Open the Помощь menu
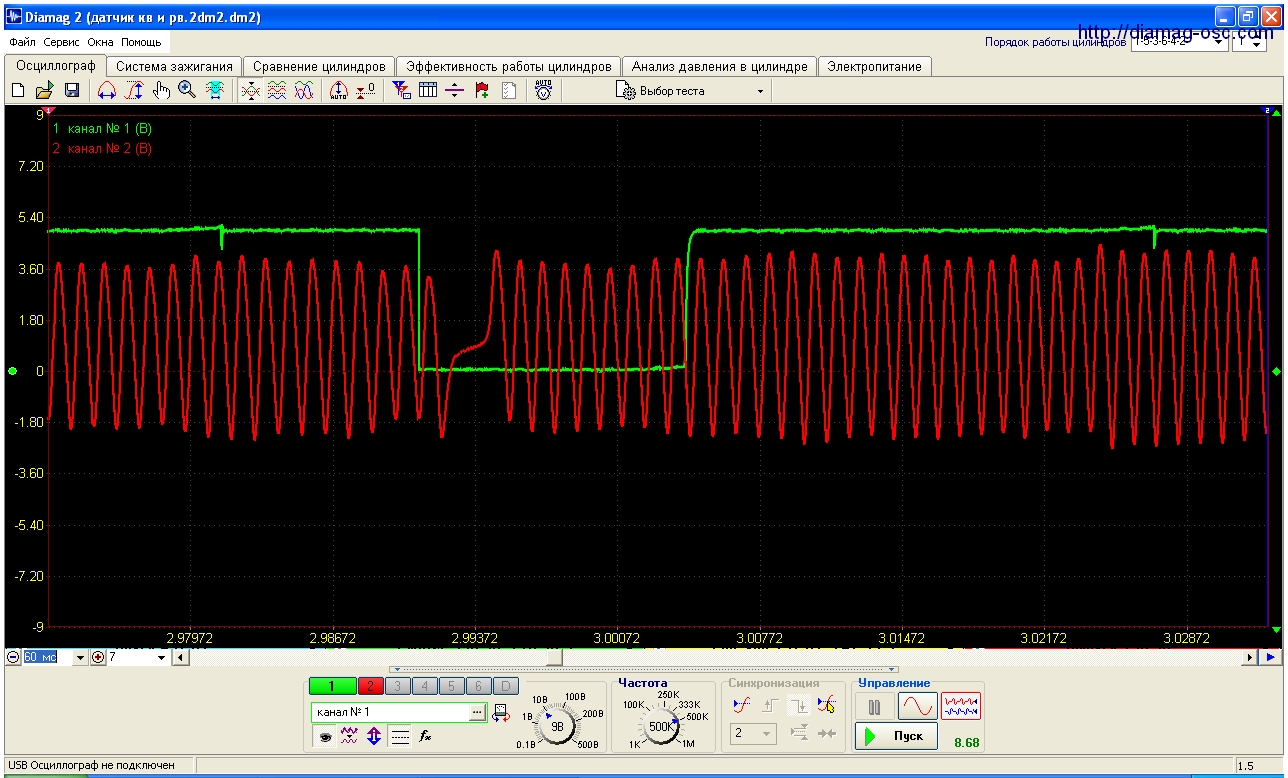This screenshot has height=778, width=1288. (142, 43)
